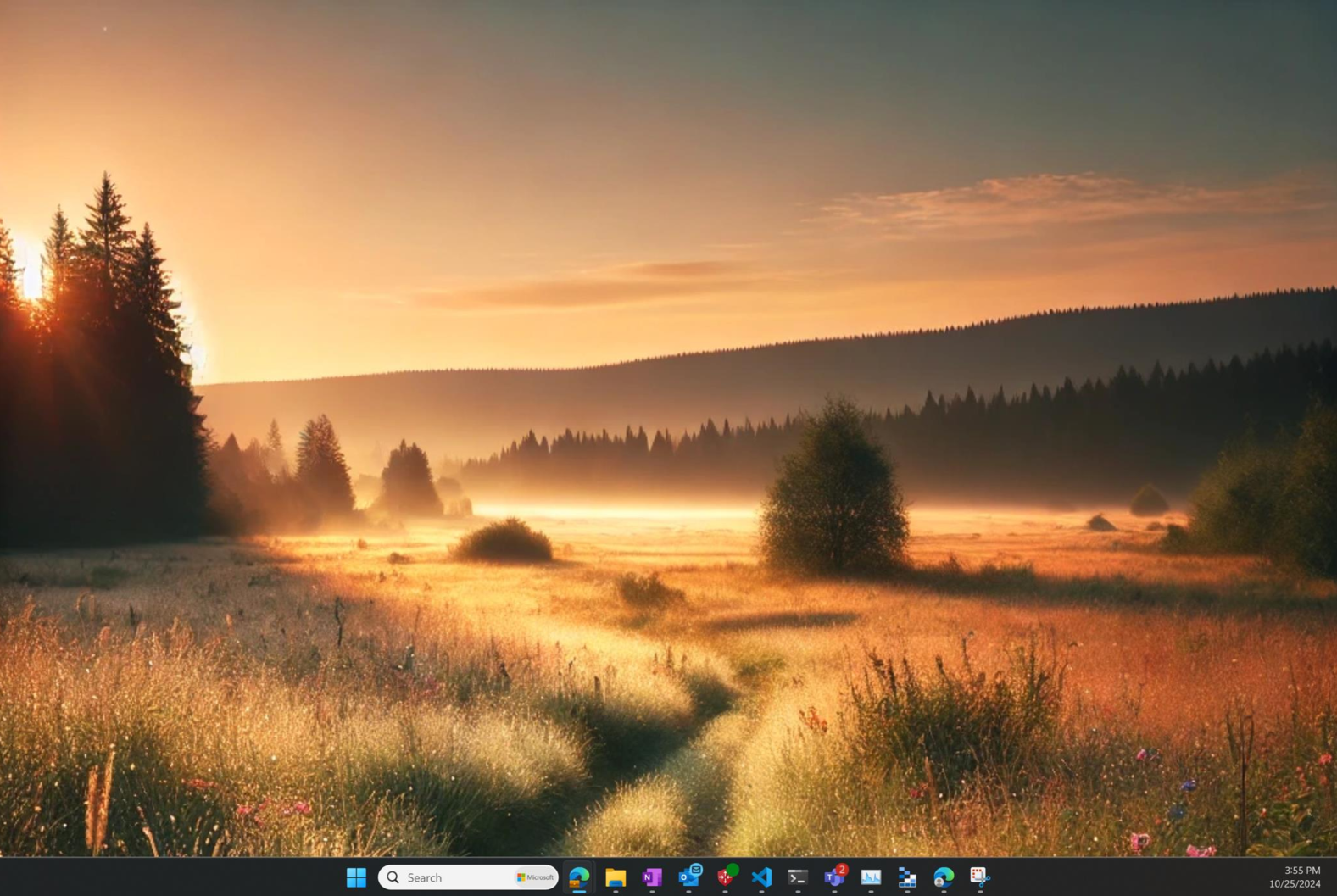The image size is (1337, 896).
Task: Open the clock showing 3:55 PM
Action: coord(1301,871)
